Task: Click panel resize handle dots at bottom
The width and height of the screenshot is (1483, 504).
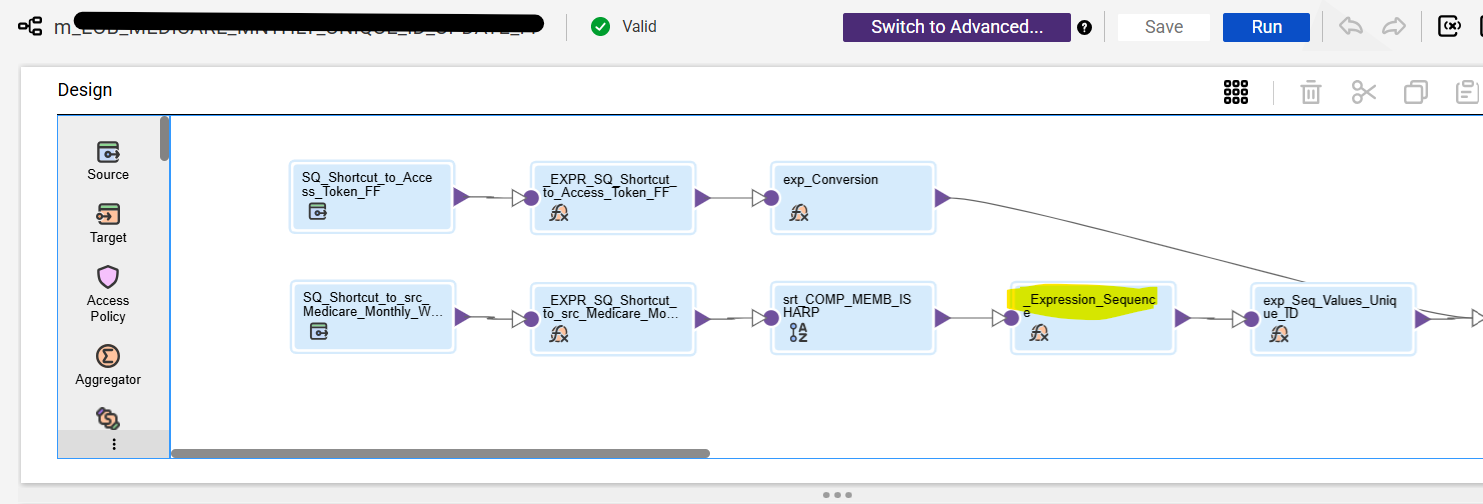Action: point(836,494)
